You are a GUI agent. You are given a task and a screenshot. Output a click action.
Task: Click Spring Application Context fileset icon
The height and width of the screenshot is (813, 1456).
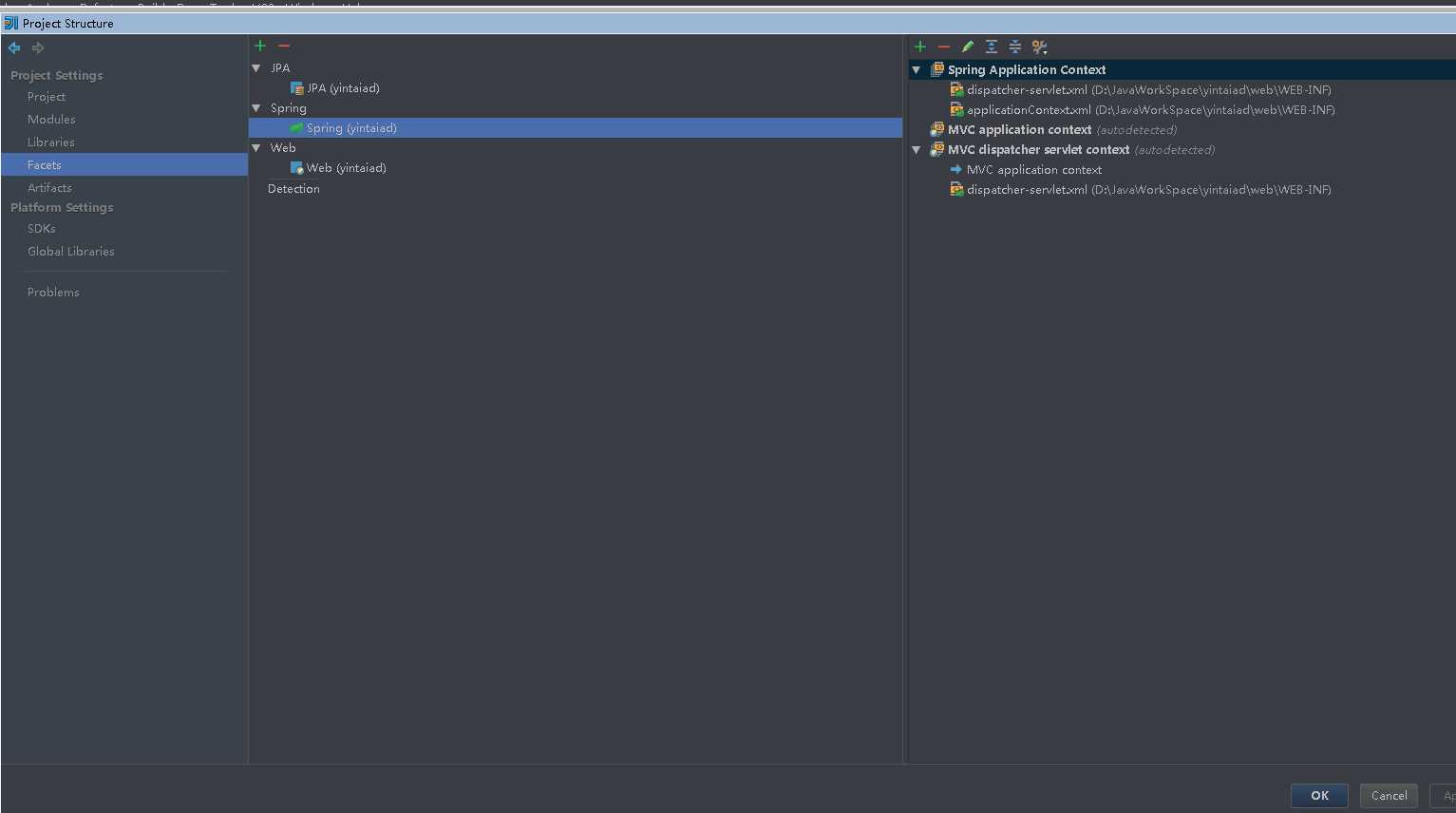pos(937,69)
